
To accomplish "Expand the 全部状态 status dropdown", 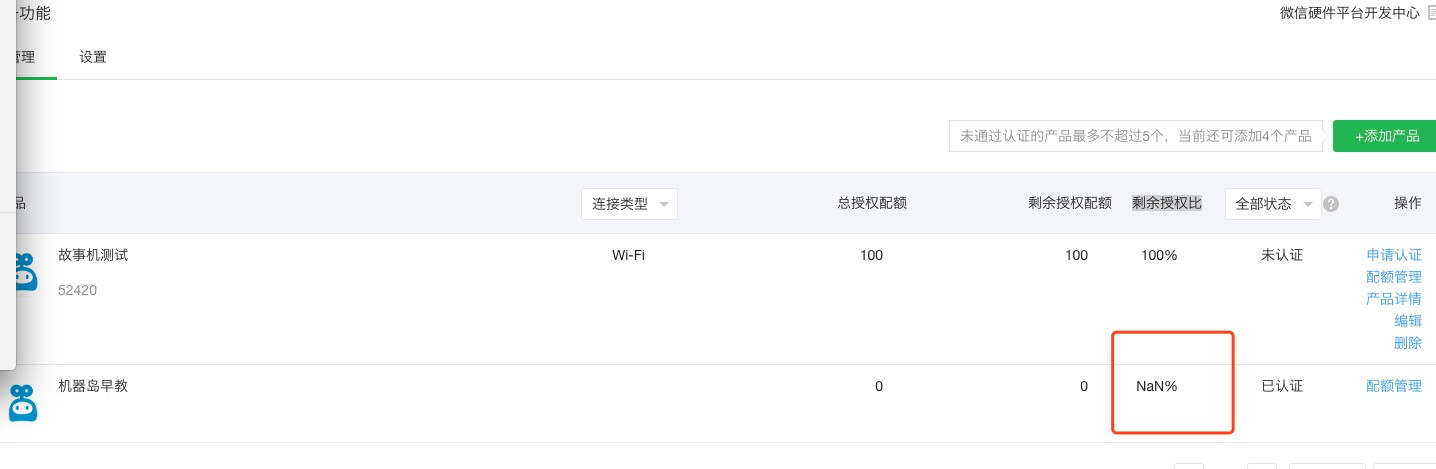I will pyautogui.click(x=1273, y=204).
